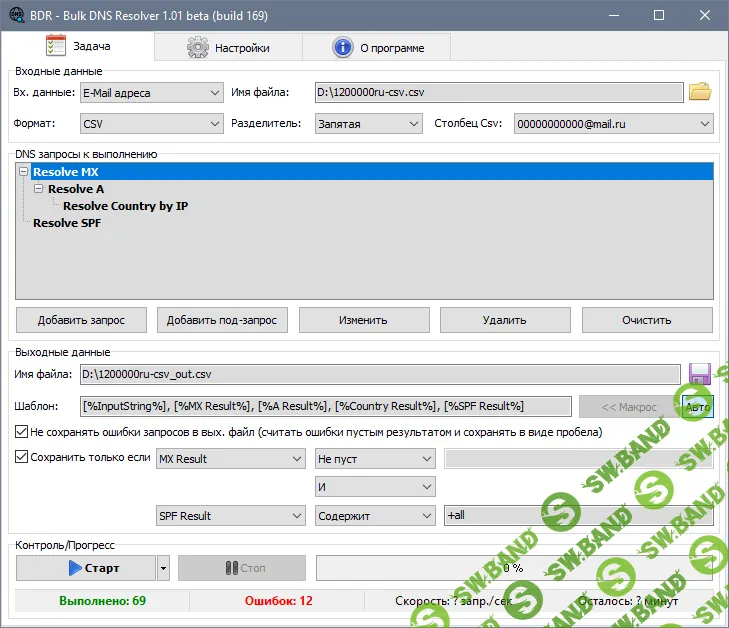
Task: Click the input Имя файла path field
Action: 499,92
